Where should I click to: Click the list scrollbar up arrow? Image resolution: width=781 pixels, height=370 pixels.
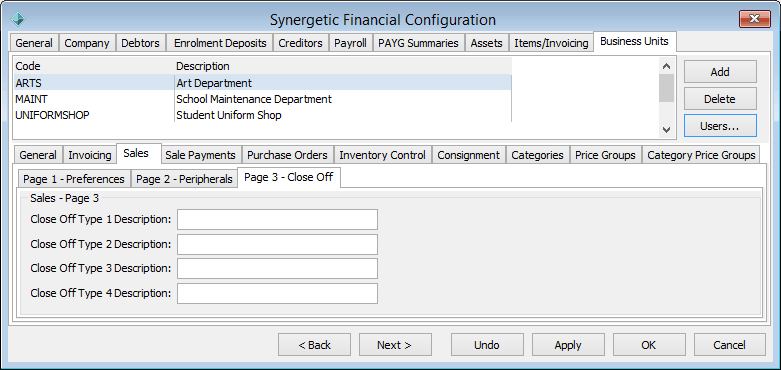666,66
